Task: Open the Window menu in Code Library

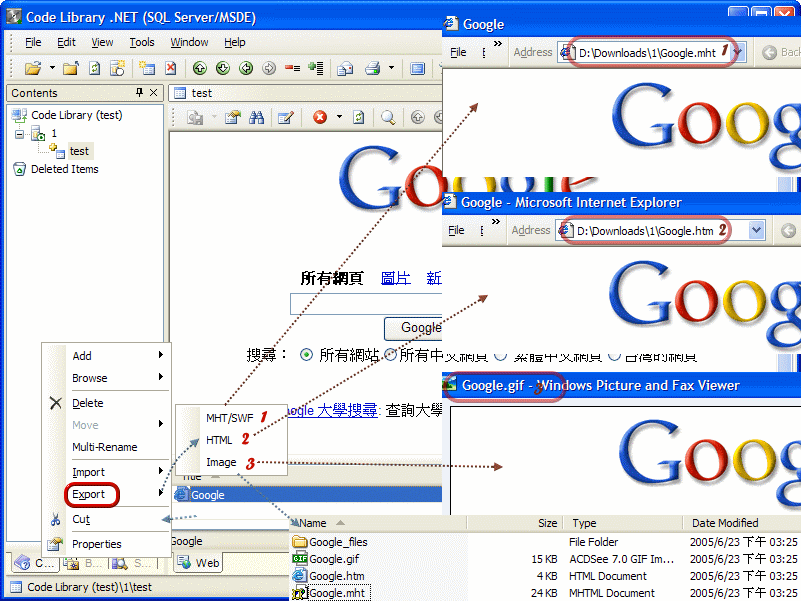Action: [189, 42]
